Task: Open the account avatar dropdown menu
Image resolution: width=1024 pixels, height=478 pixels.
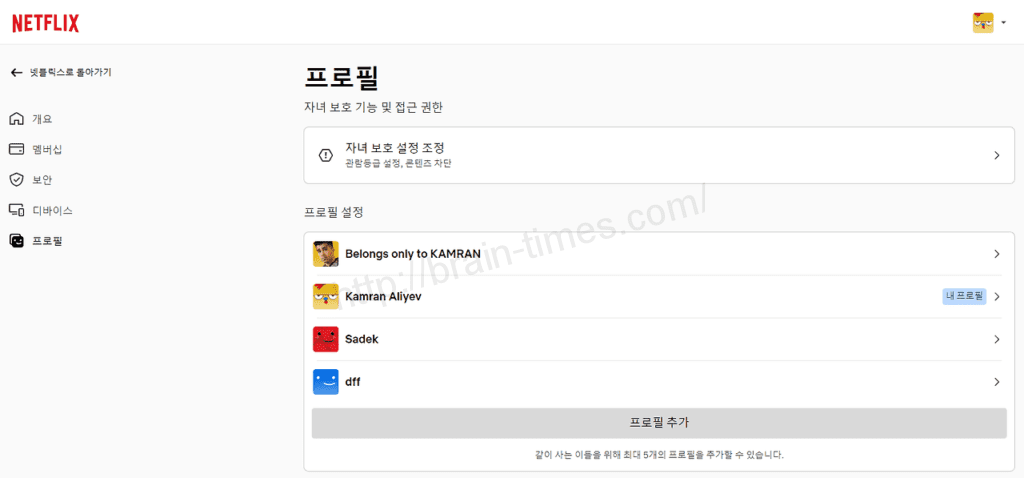Action: click(988, 23)
